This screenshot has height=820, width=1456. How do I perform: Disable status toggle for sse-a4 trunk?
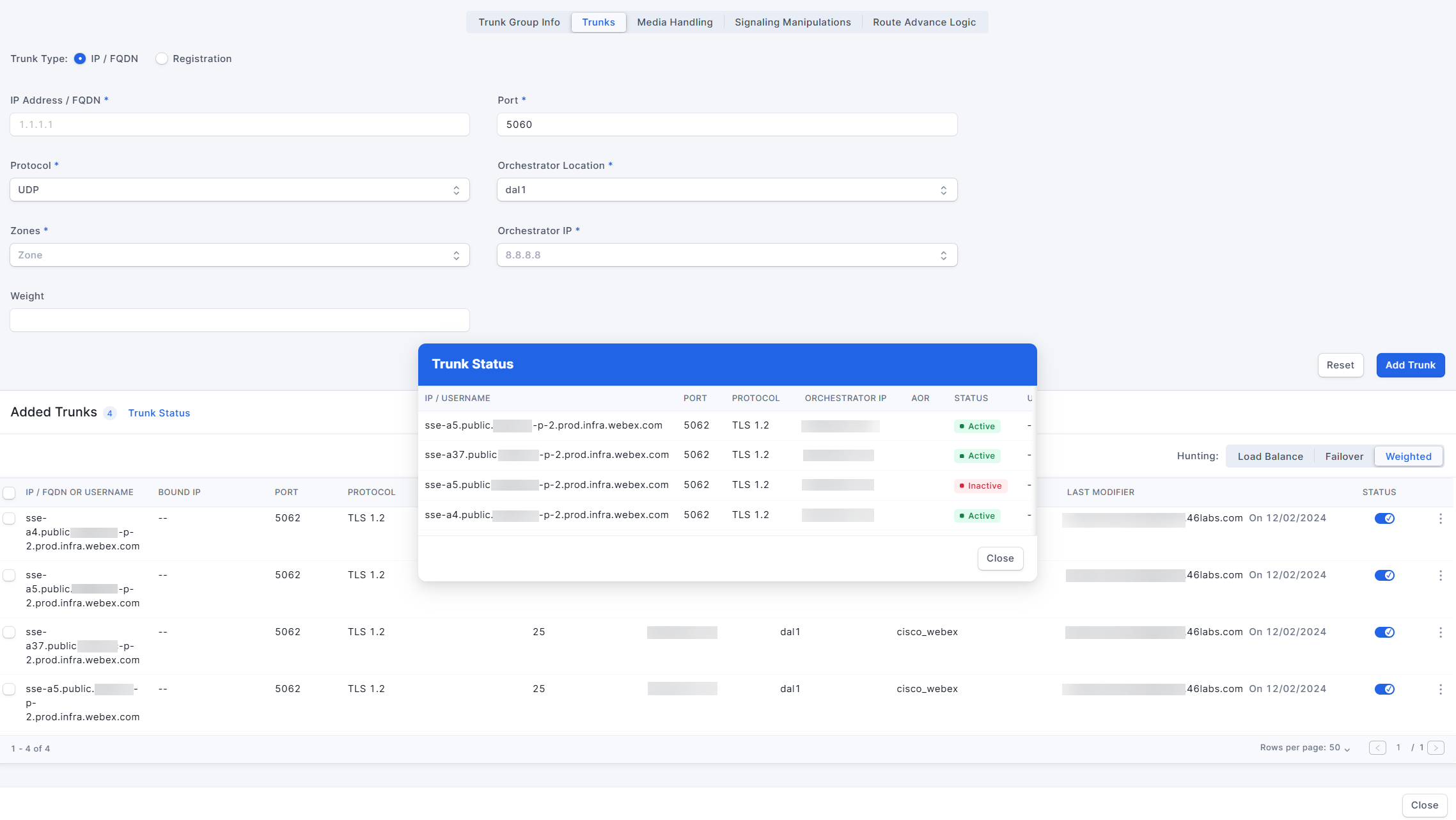[1384, 519]
